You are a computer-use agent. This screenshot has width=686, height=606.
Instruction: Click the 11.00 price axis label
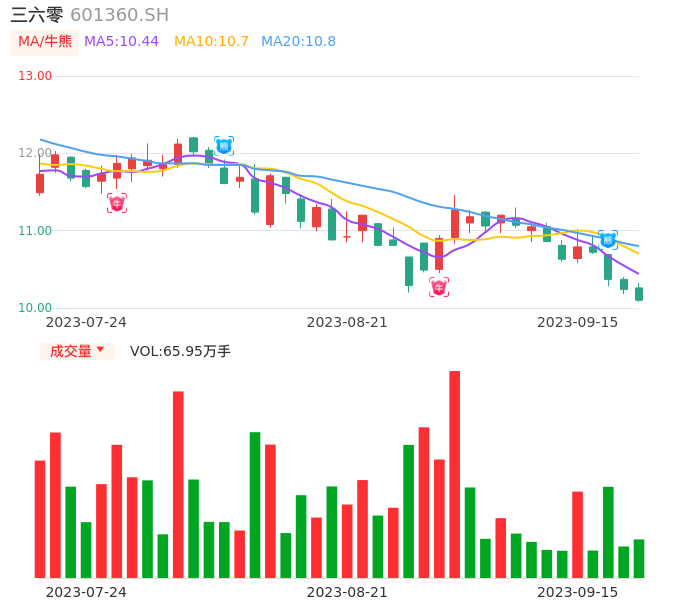(x=35, y=231)
